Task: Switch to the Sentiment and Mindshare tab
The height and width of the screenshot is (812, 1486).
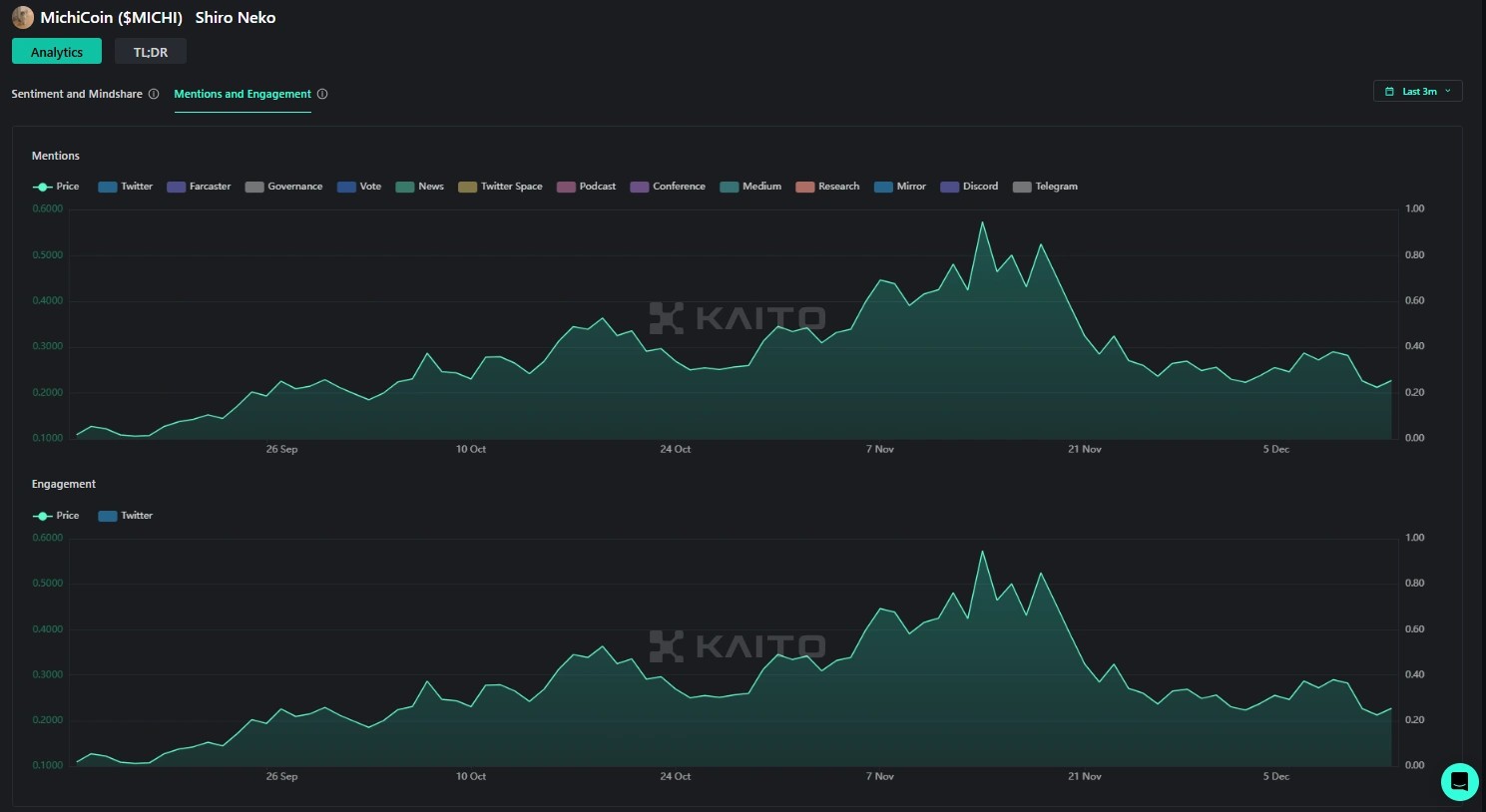Action: click(x=77, y=94)
